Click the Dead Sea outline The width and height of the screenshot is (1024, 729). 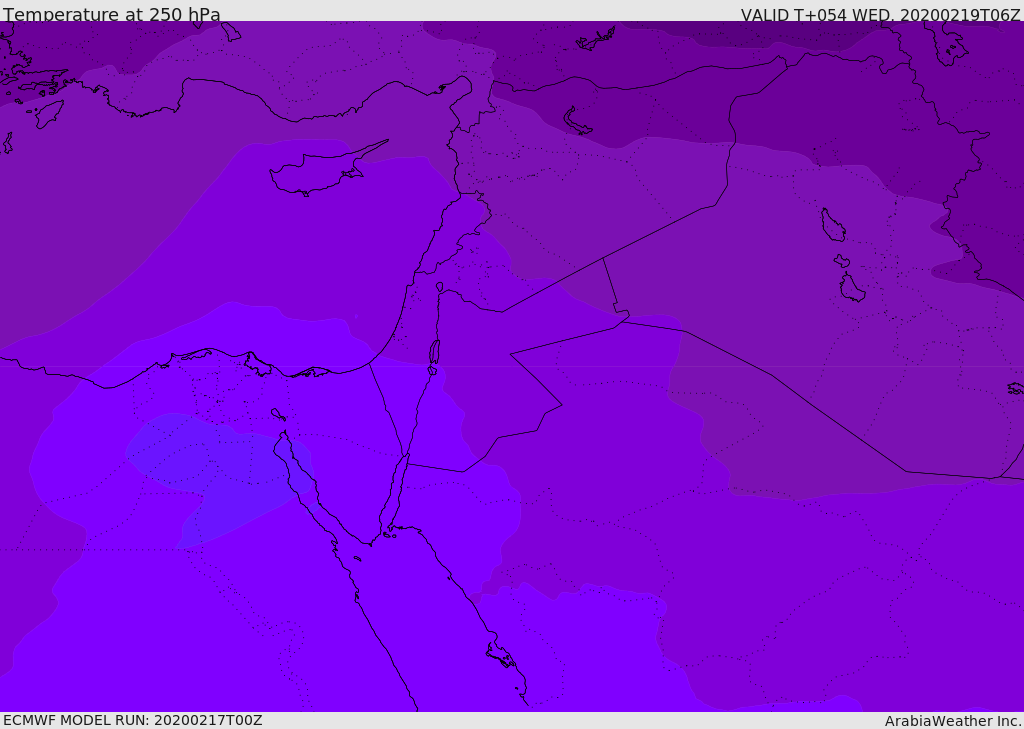[x=434, y=352]
